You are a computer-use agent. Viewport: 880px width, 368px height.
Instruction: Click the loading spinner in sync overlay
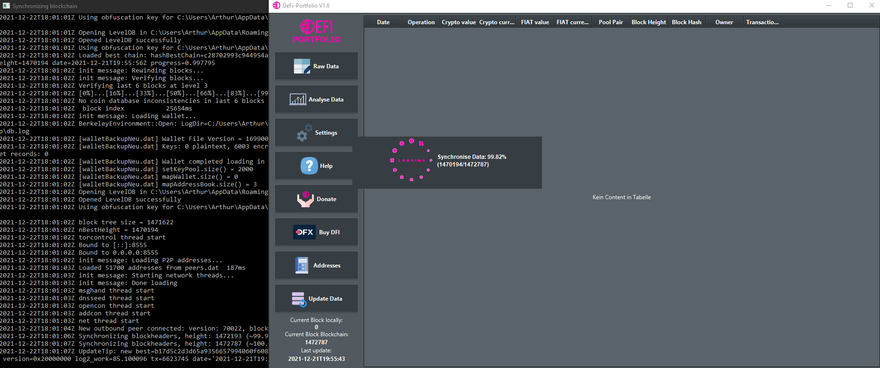pos(411,160)
